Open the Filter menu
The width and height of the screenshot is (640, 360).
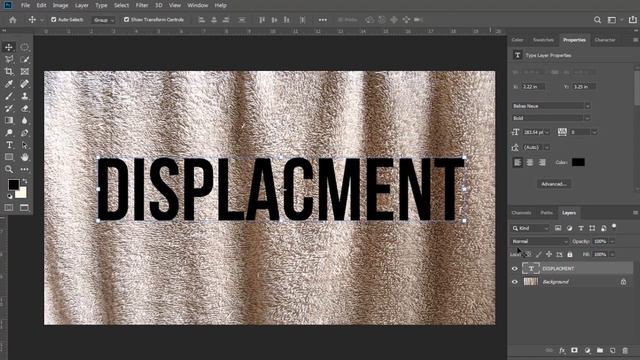tap(142, 5)
